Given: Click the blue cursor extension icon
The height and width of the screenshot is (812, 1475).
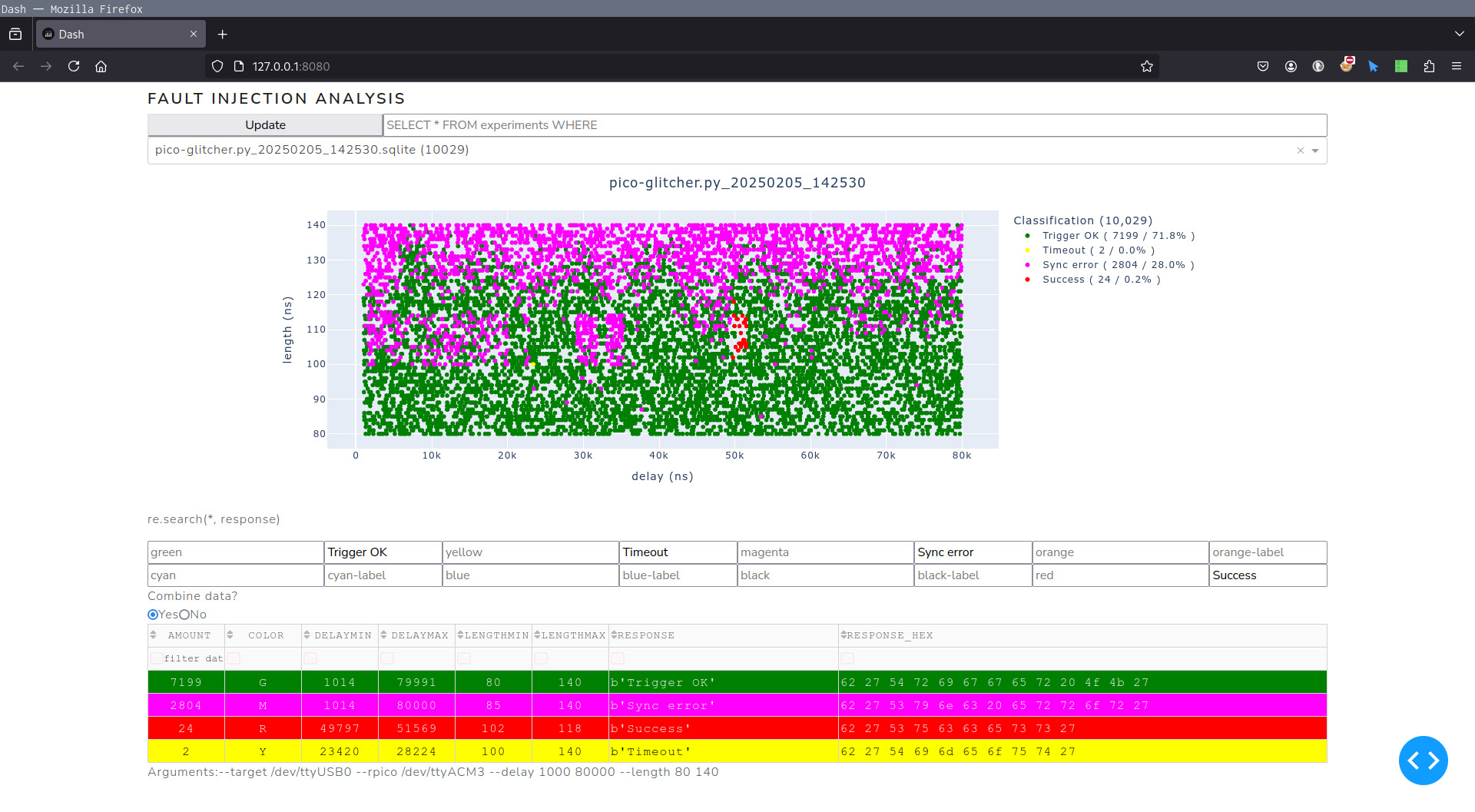Looking at the screenshot, I should 1374,66.
